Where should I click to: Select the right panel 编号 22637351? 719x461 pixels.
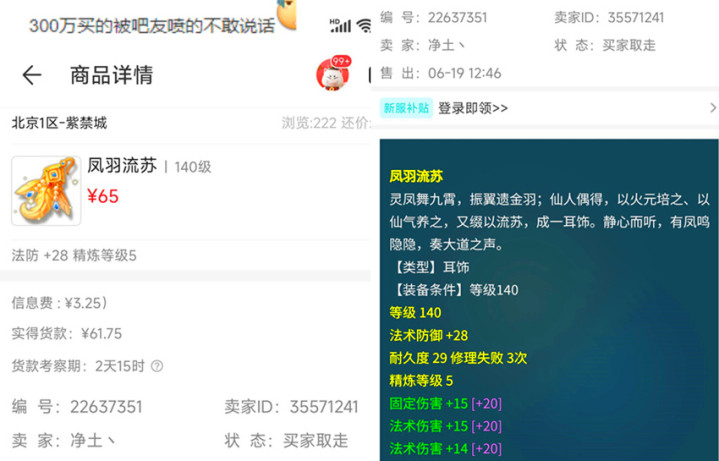click(x=434, y=17)
